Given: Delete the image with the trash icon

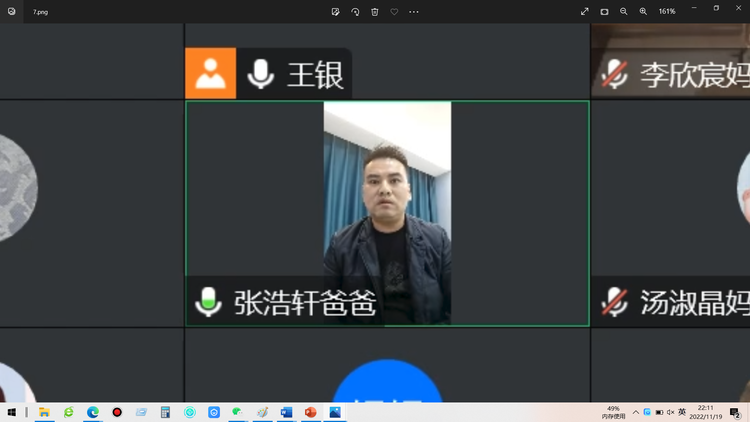Looking at the screenshot, I should 375,11.
